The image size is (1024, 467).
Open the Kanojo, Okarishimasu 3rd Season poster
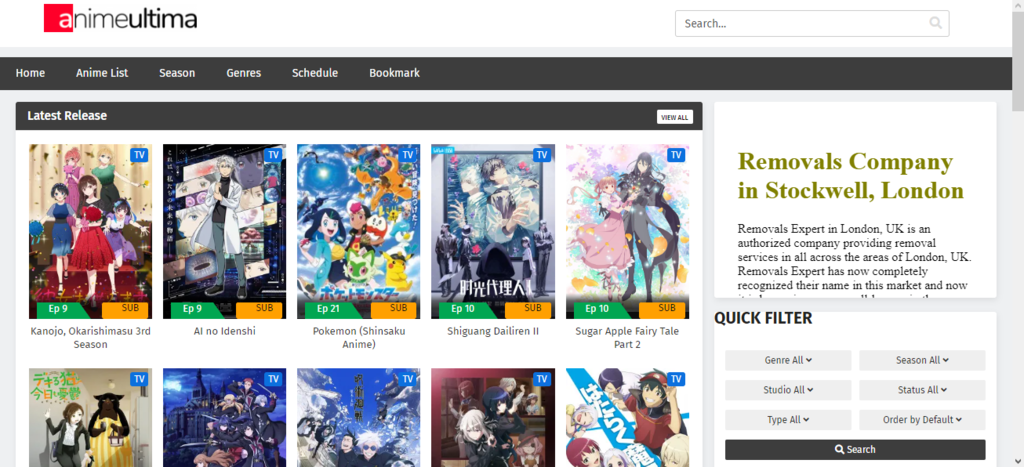coord(90,231)
